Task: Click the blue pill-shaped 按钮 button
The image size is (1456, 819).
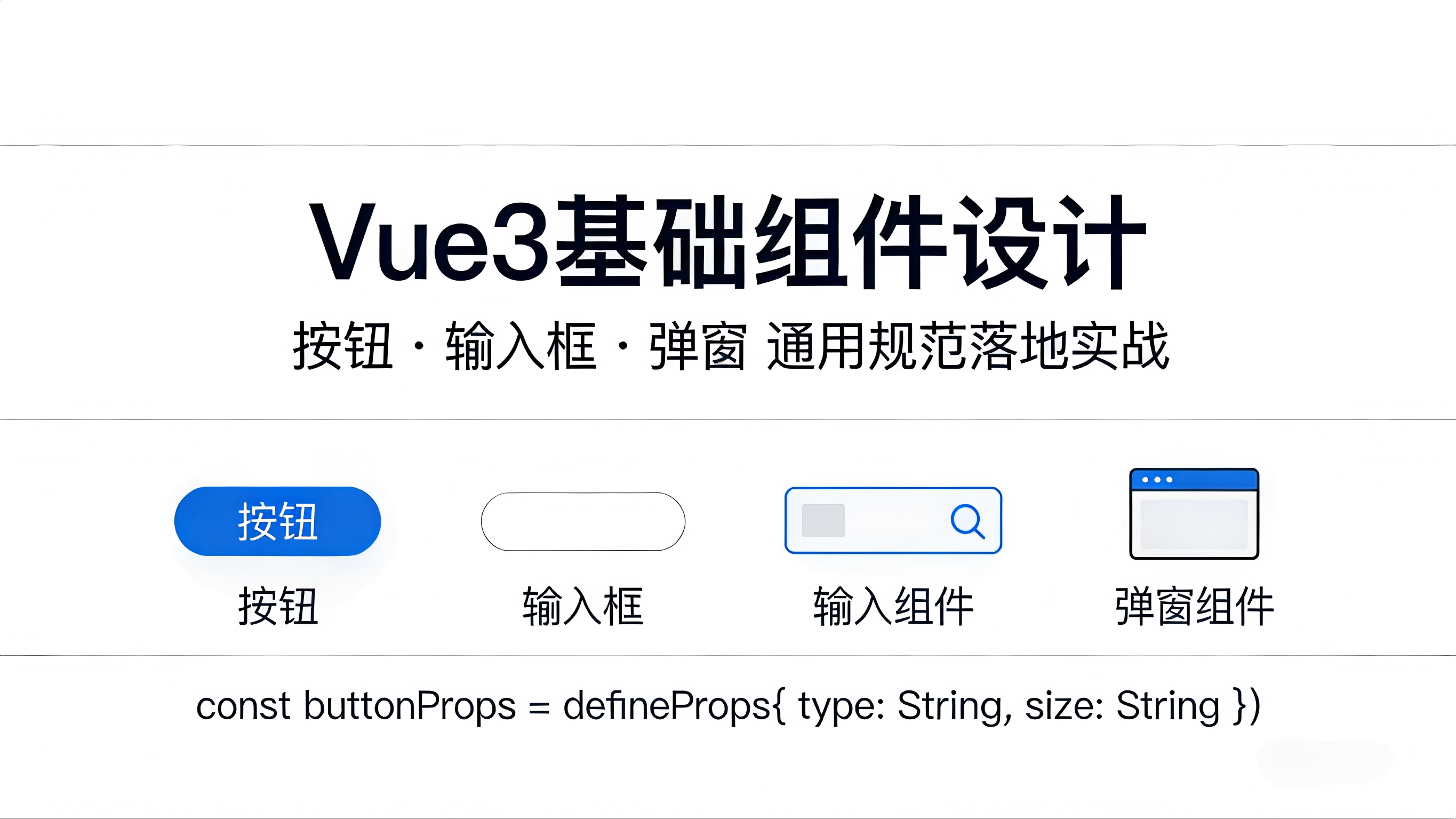Action: point(277,521)
